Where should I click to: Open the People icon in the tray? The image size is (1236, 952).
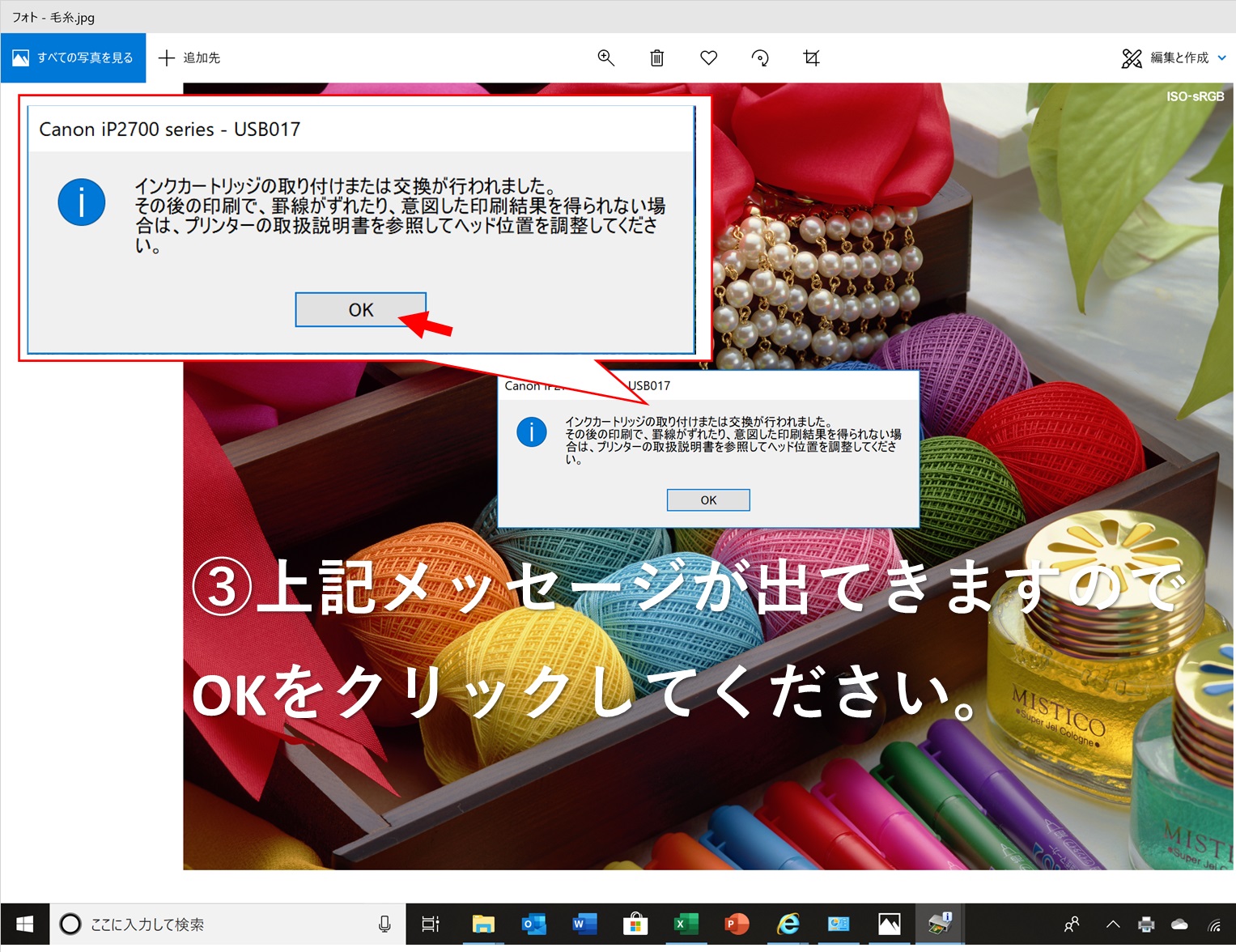[1072, 924]
